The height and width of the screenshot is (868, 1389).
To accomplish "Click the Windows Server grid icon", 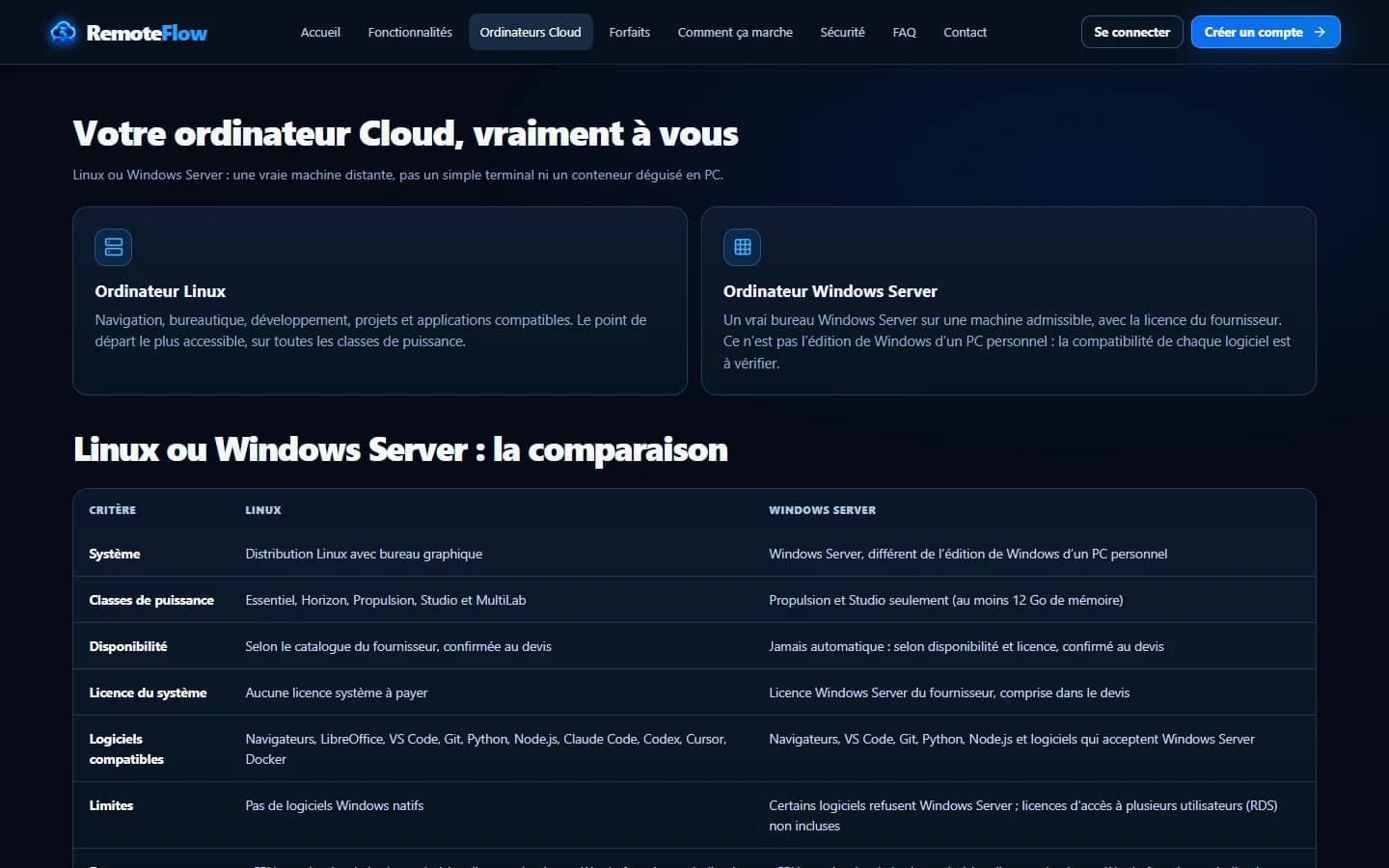I will tap(742, 247).
